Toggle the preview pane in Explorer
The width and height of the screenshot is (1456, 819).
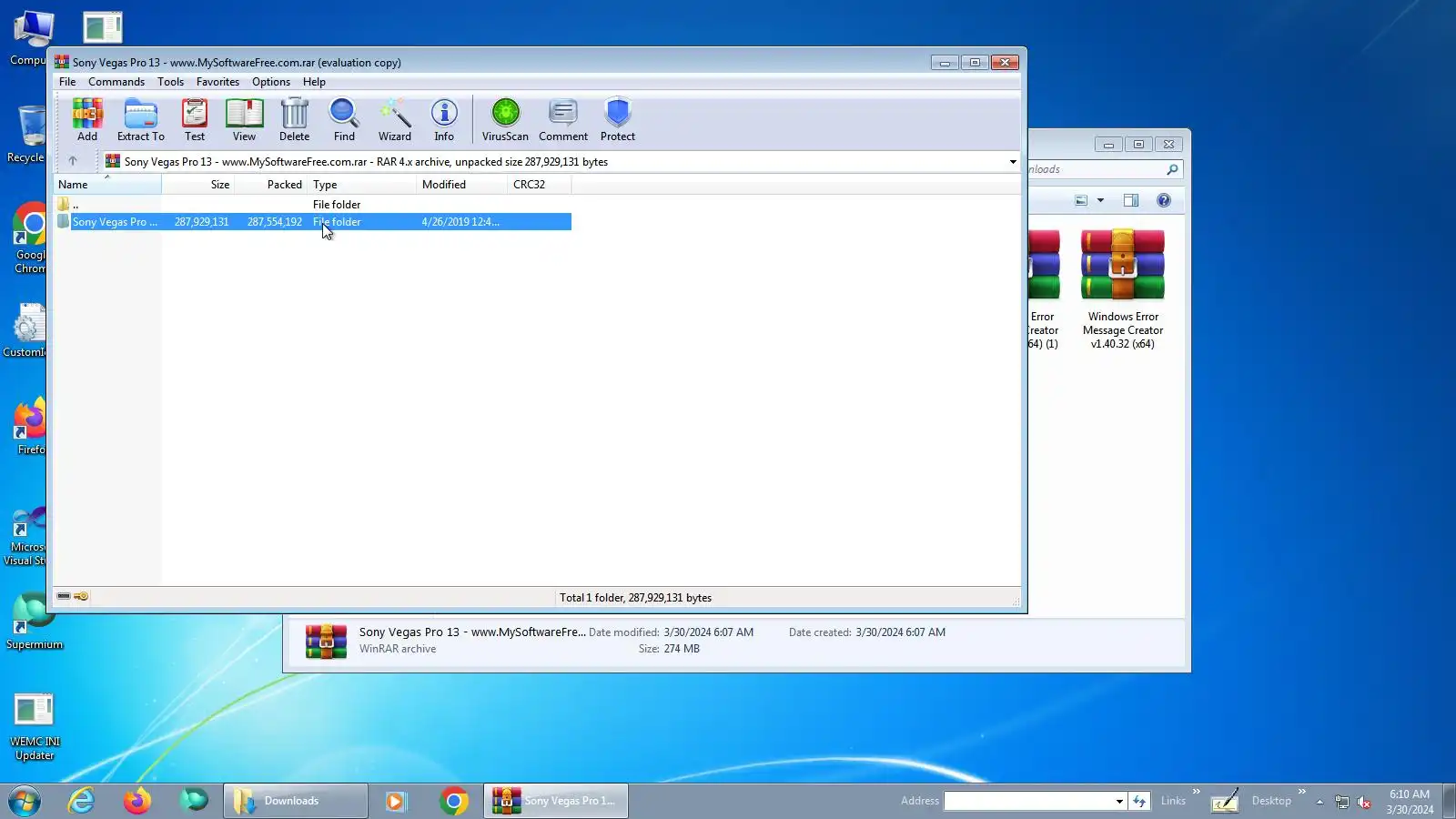click(1131, 200)
